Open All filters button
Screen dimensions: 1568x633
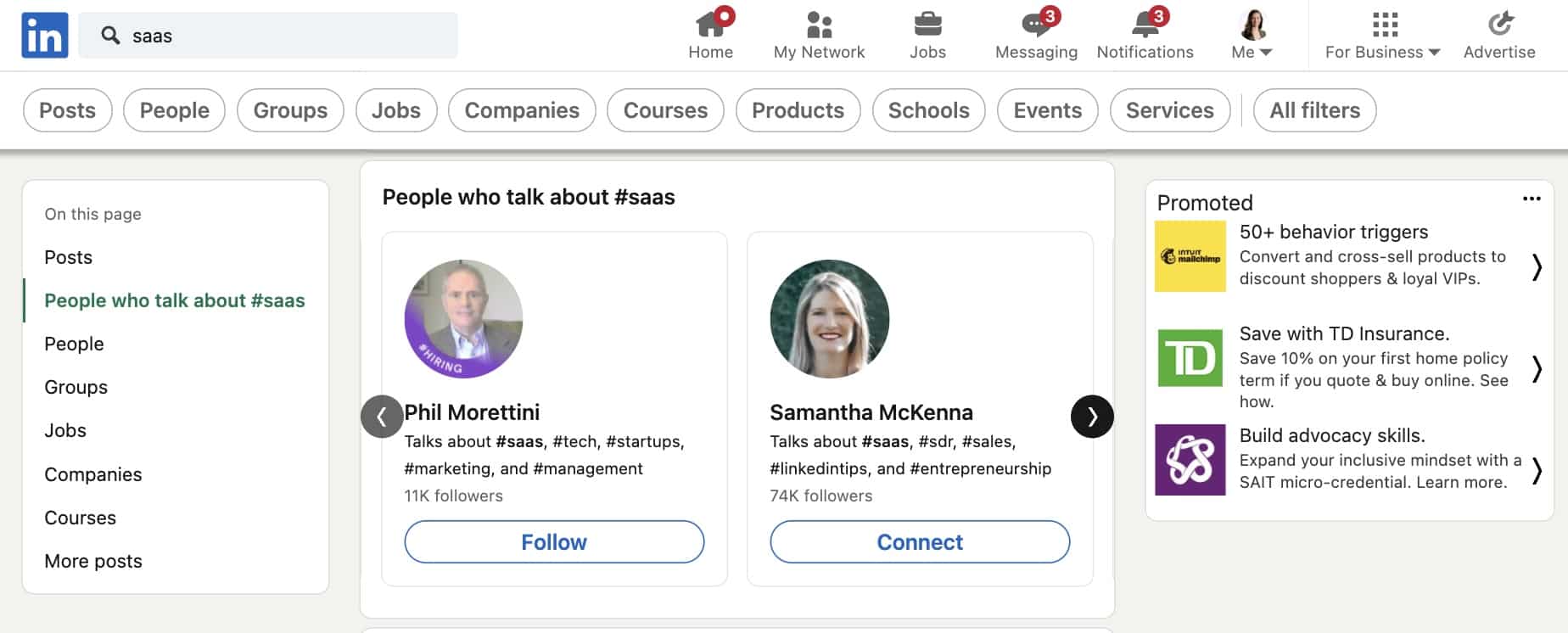1314,110
